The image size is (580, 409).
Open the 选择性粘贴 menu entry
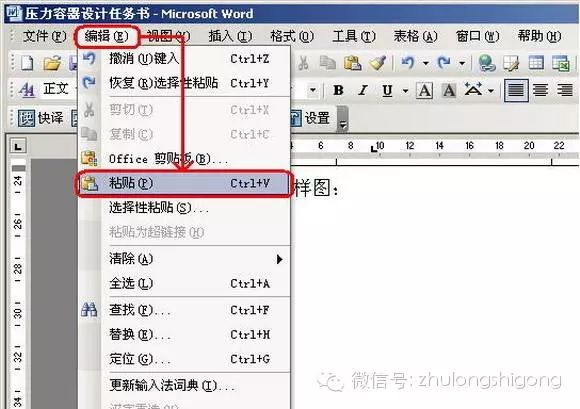(x=184, y=208)
